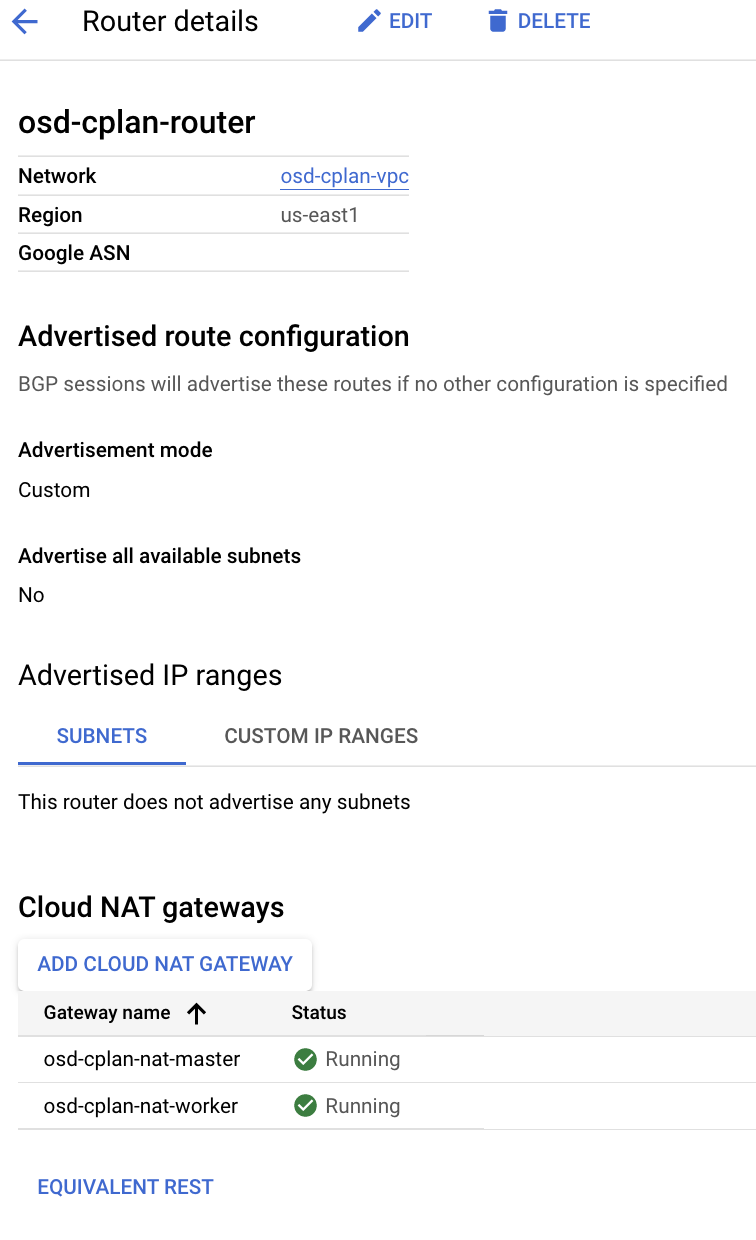The height and width of the screenshot is (1240, 756).
Task: Click the pencil icon to edit router
Action: [368, 20]
